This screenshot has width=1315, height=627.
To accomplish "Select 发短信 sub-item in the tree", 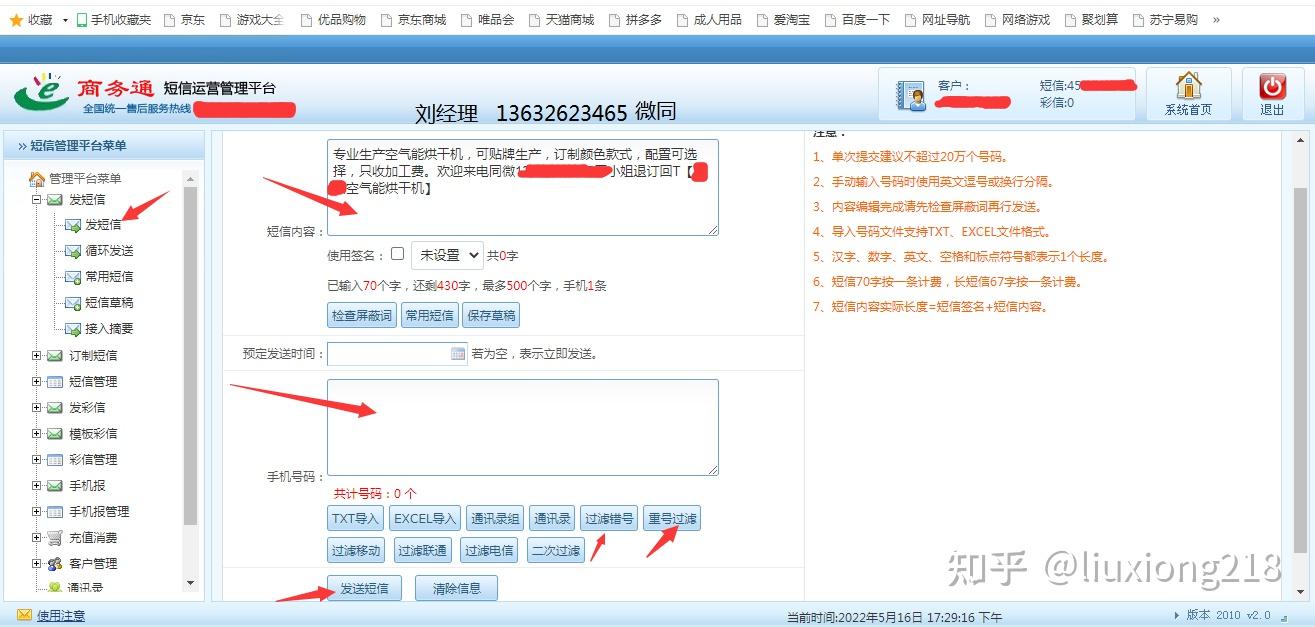I will click(103, 225).
